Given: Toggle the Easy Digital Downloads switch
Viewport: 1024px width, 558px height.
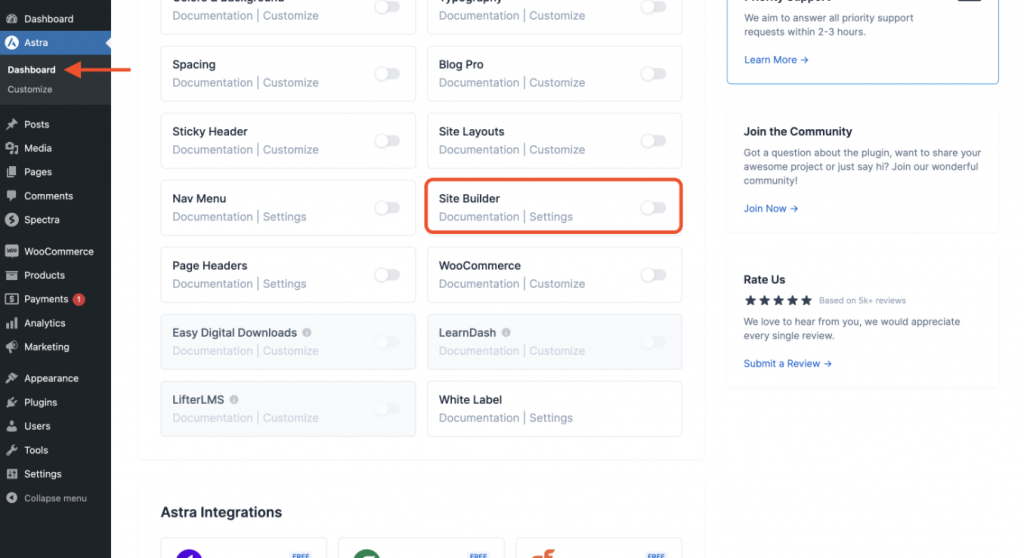Looking at the screenshot, I should click(387, 342).
